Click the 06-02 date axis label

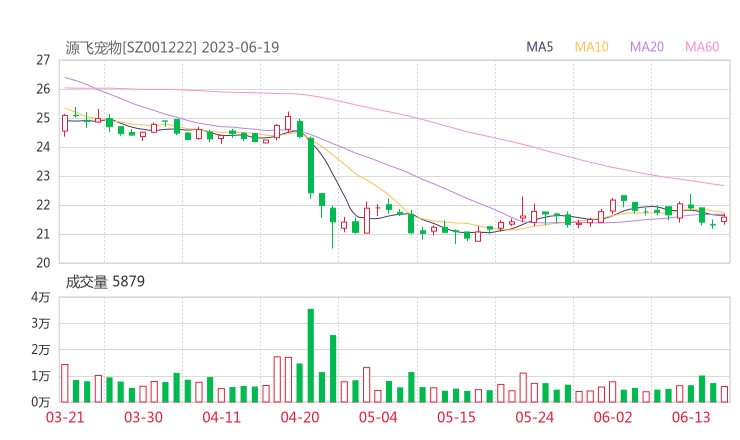coord(613,417)
